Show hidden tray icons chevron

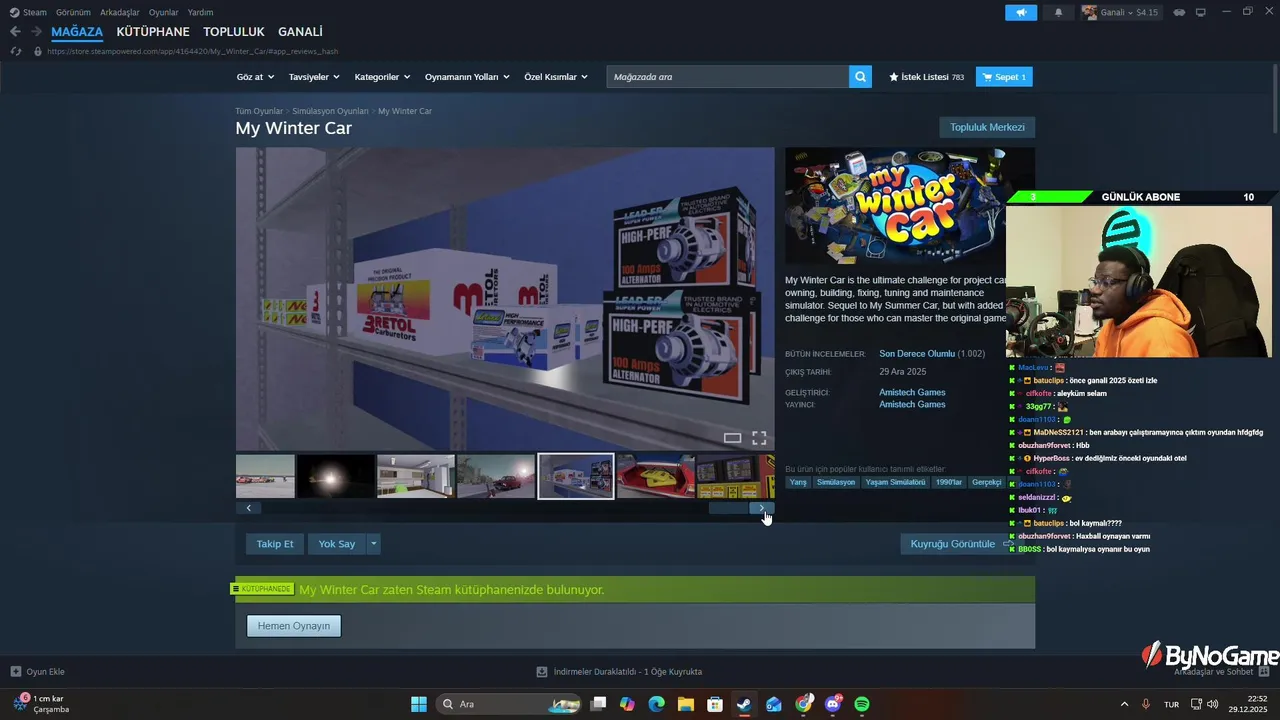(1124, 704)
